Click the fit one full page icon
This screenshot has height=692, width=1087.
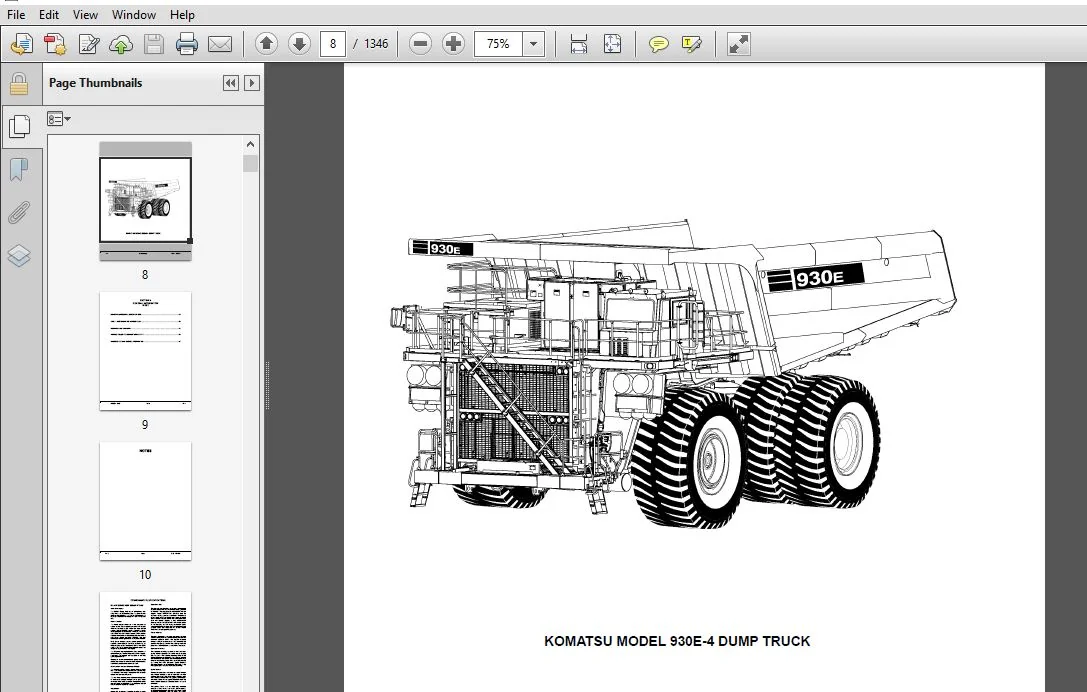click(612, 44)
